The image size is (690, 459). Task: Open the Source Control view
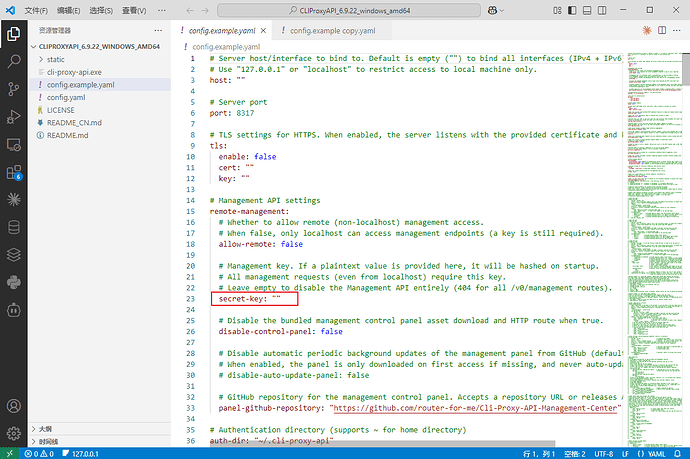click(14, 89)
